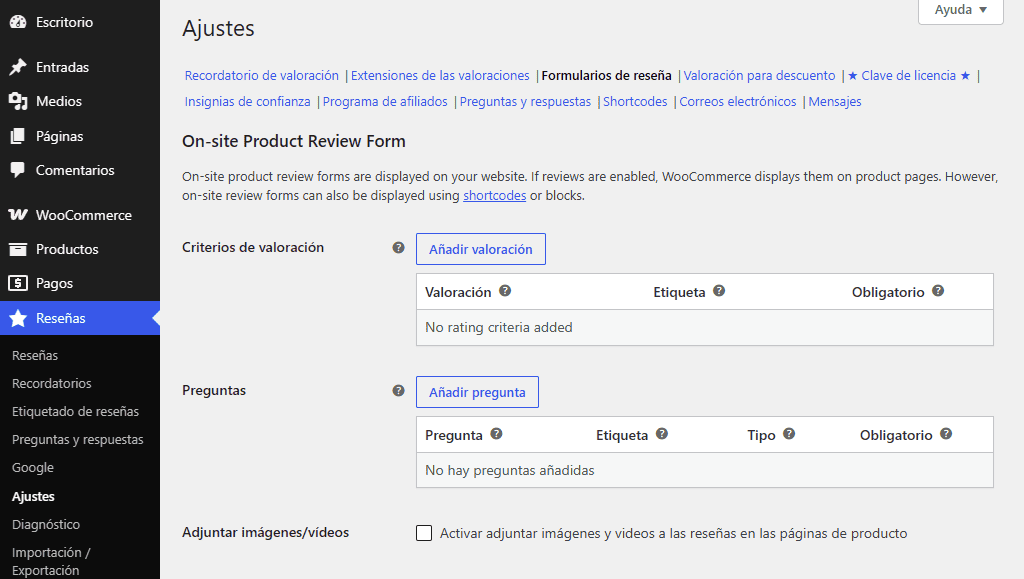The image size is (1024, 579).
Task: Expand the Ayuda help dropdown
Action: coord(961,10)
